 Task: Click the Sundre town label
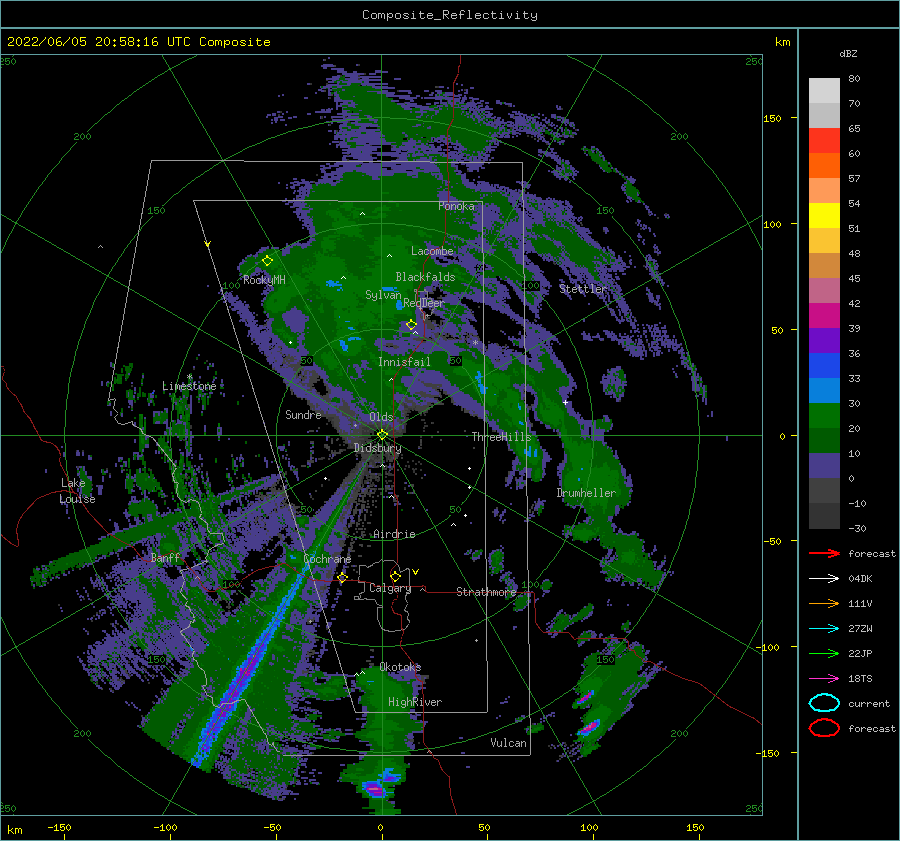coord(303,414)
